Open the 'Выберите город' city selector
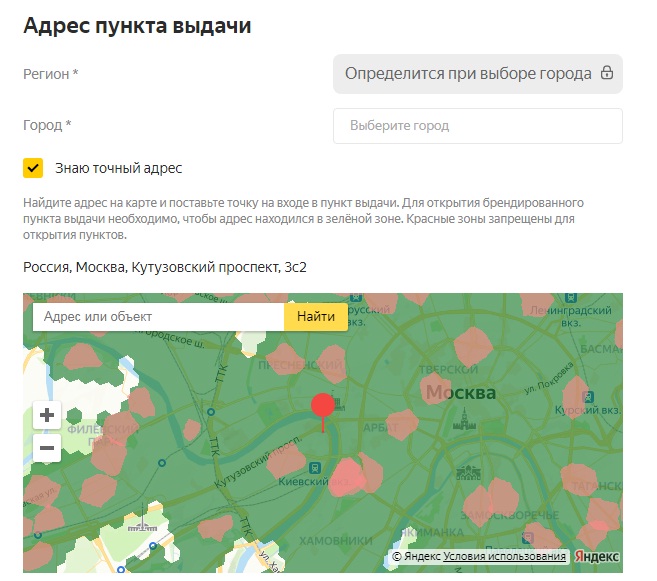Screen dimensions: 657x581 (478, 126)
